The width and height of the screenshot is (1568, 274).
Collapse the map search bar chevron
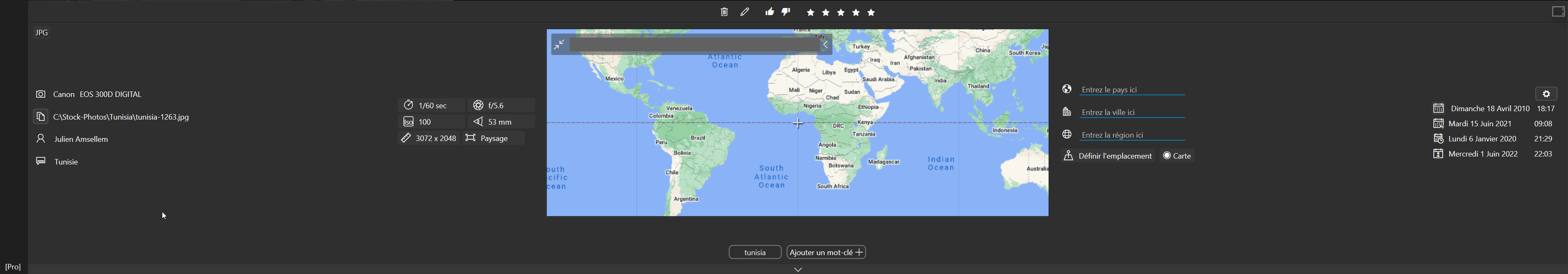[825, 44]
